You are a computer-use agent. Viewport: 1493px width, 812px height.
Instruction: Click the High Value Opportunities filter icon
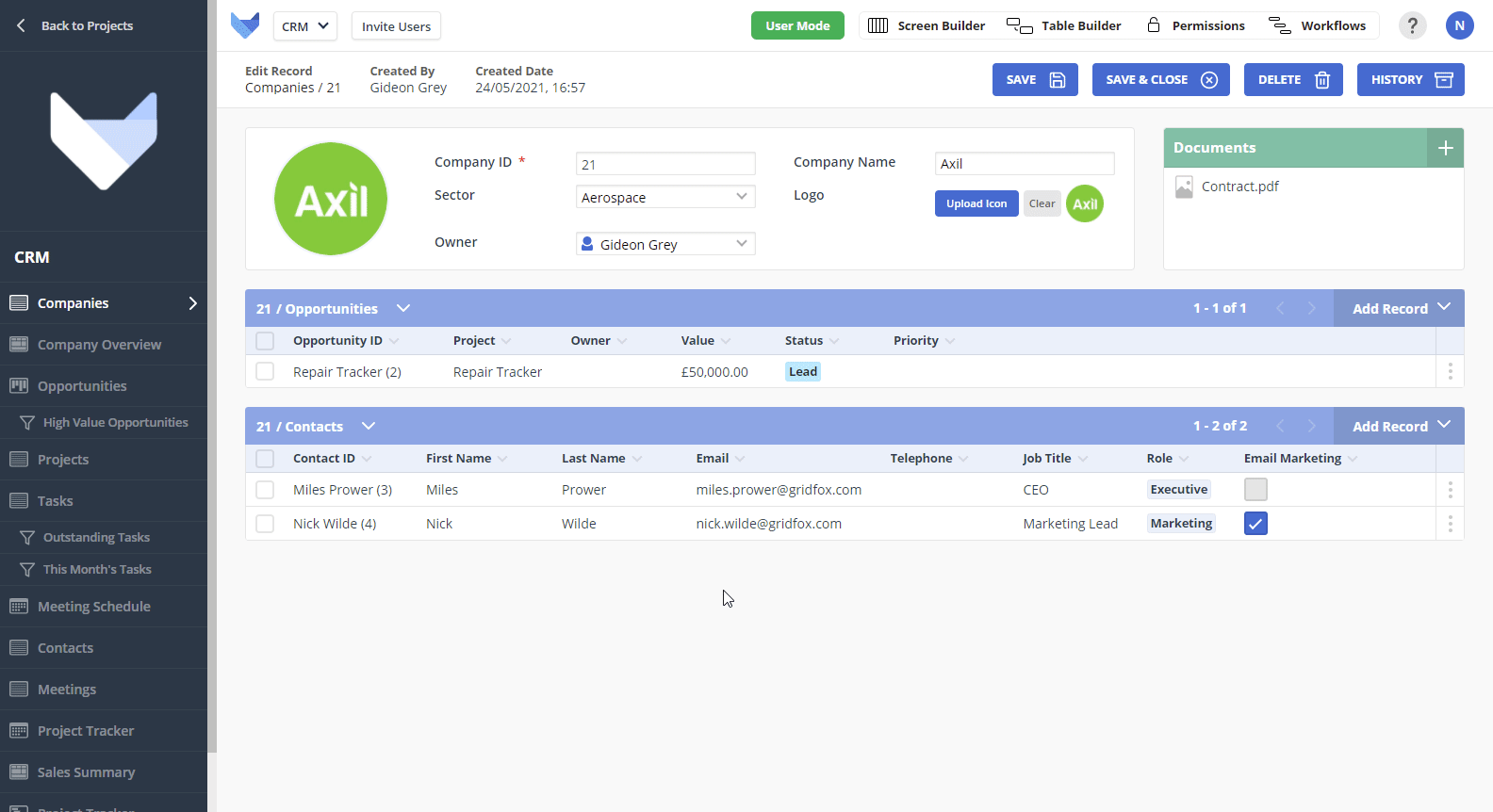click(x=27, y=423)
